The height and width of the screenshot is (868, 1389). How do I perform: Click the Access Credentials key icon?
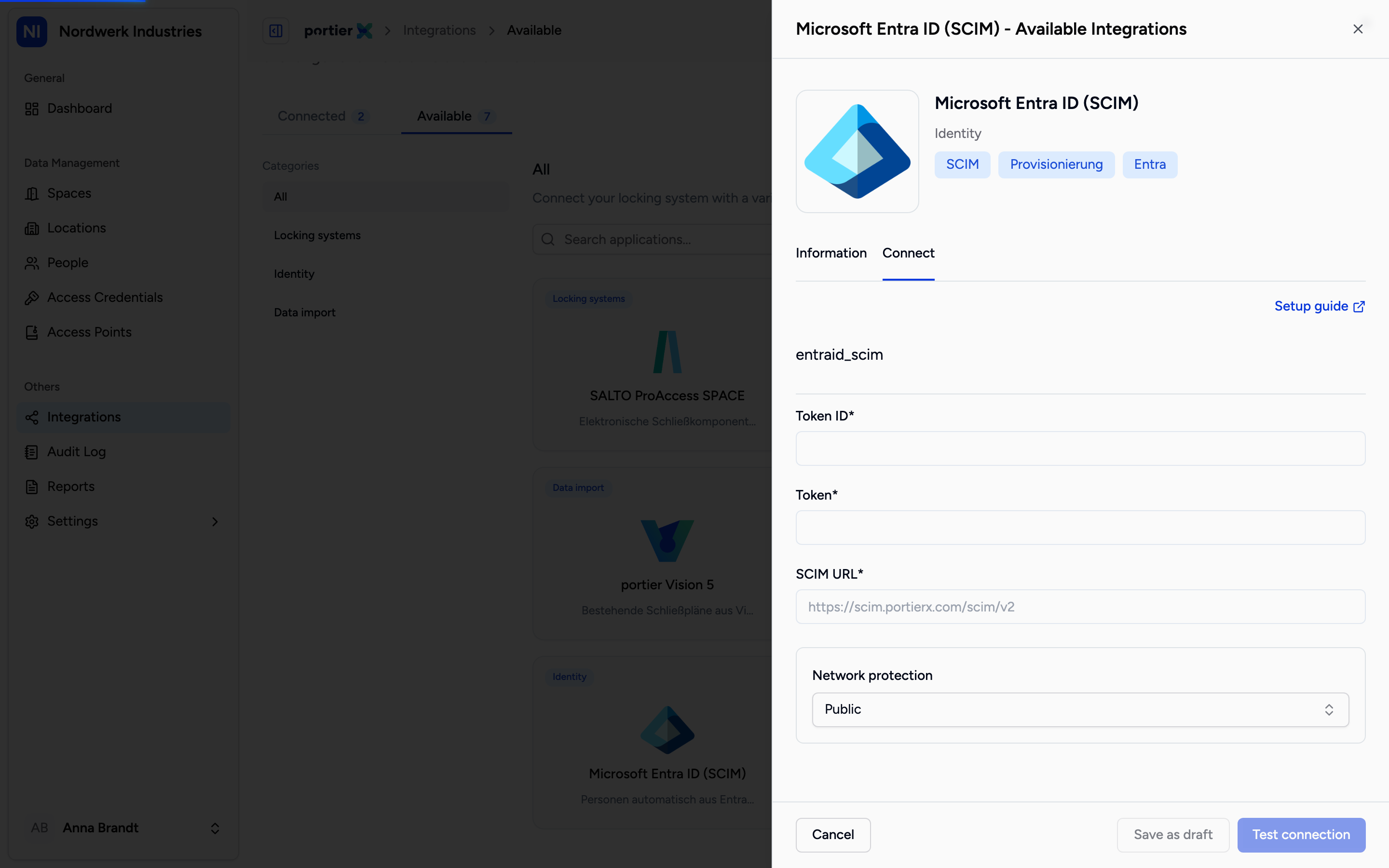(x=31, y=298)
